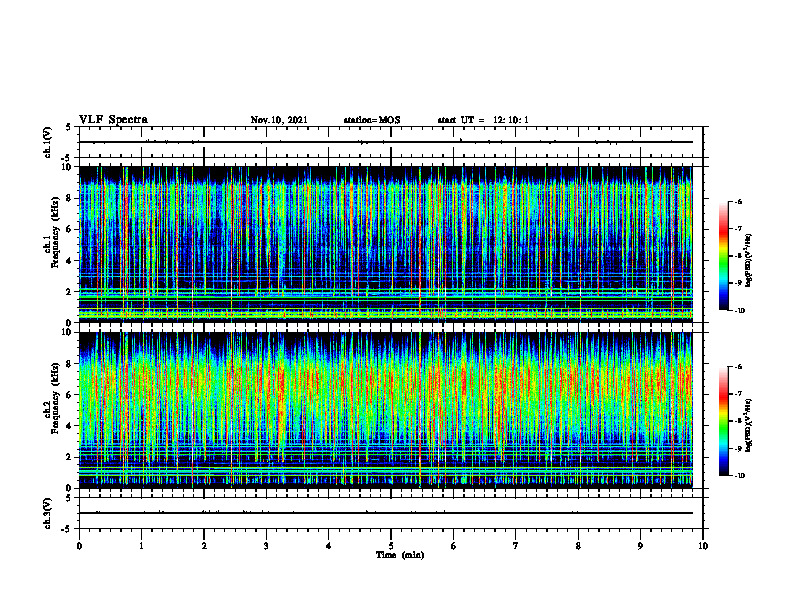Click time axis tick label '0'

[x=79, y=546]
